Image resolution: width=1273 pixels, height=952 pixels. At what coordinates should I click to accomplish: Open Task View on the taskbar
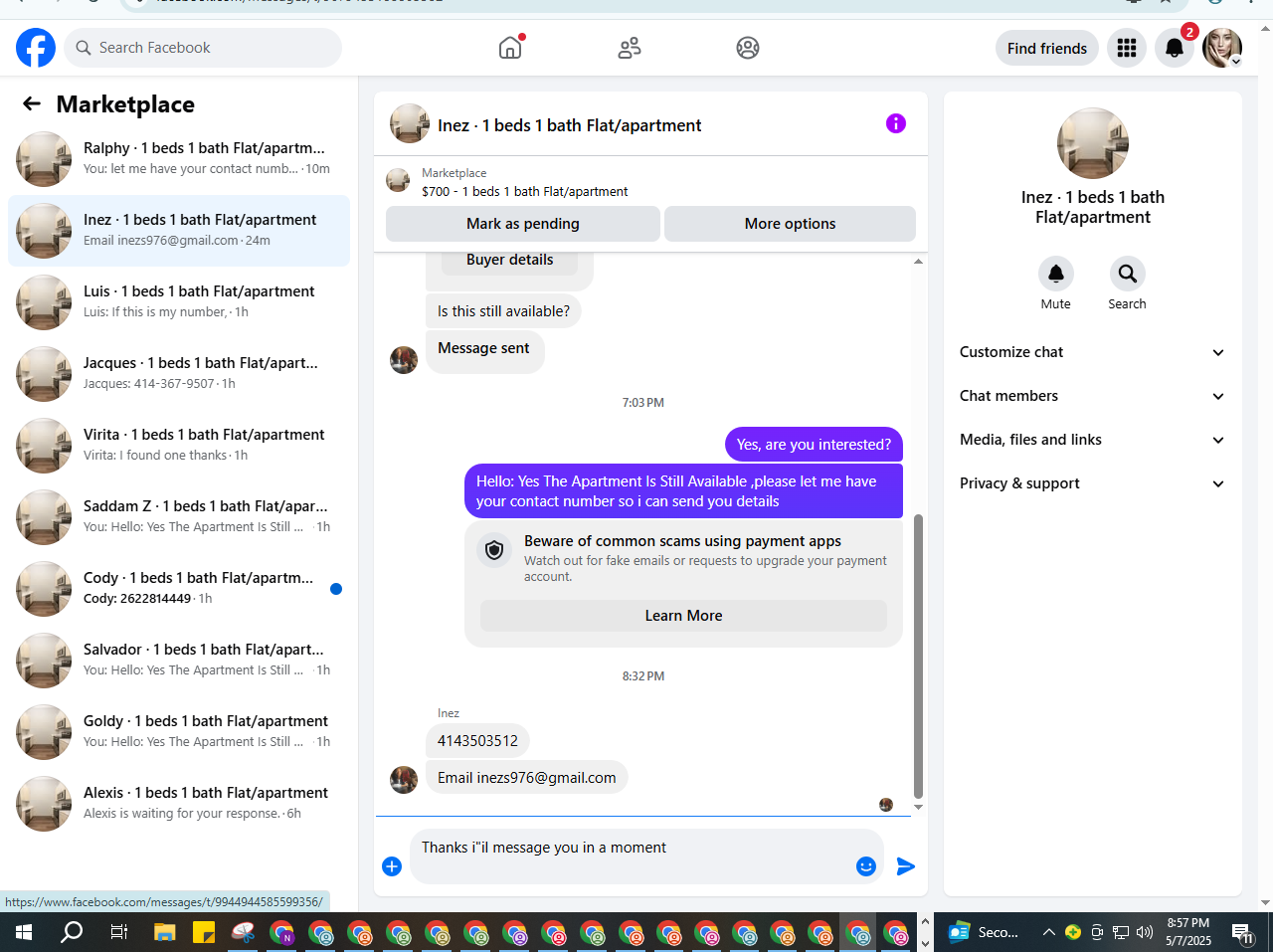[x=119, y=932]
